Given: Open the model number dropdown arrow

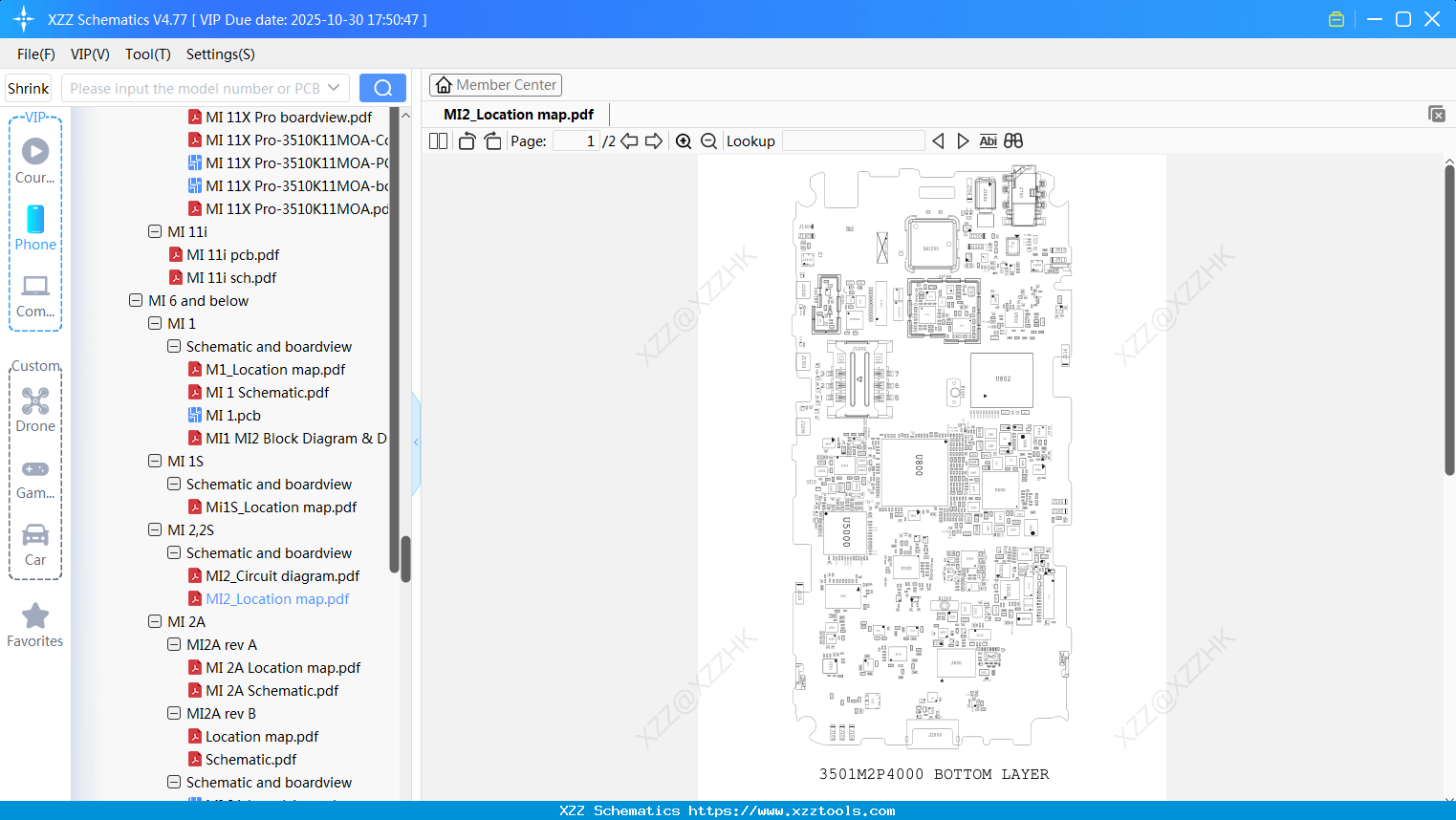Looking at the screenshot, I should pos(334,87).
